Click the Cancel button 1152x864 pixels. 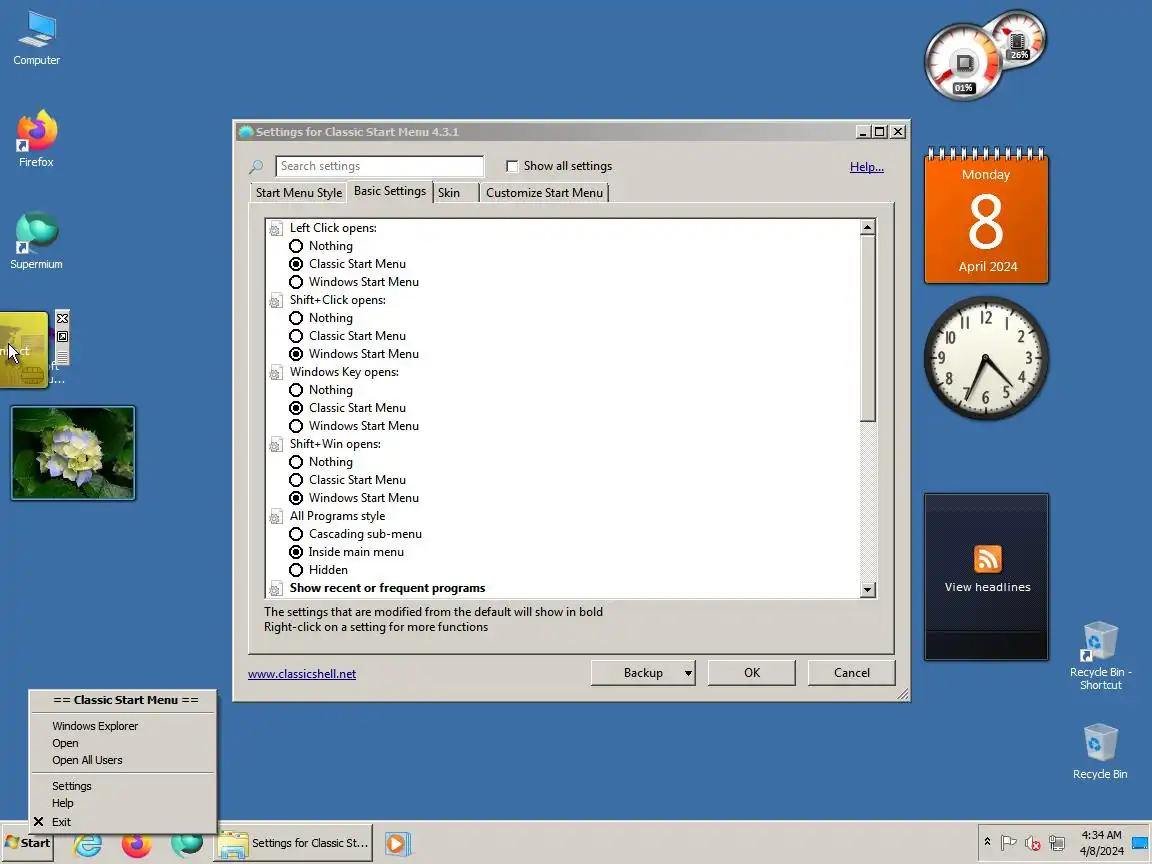pos(852,673)
